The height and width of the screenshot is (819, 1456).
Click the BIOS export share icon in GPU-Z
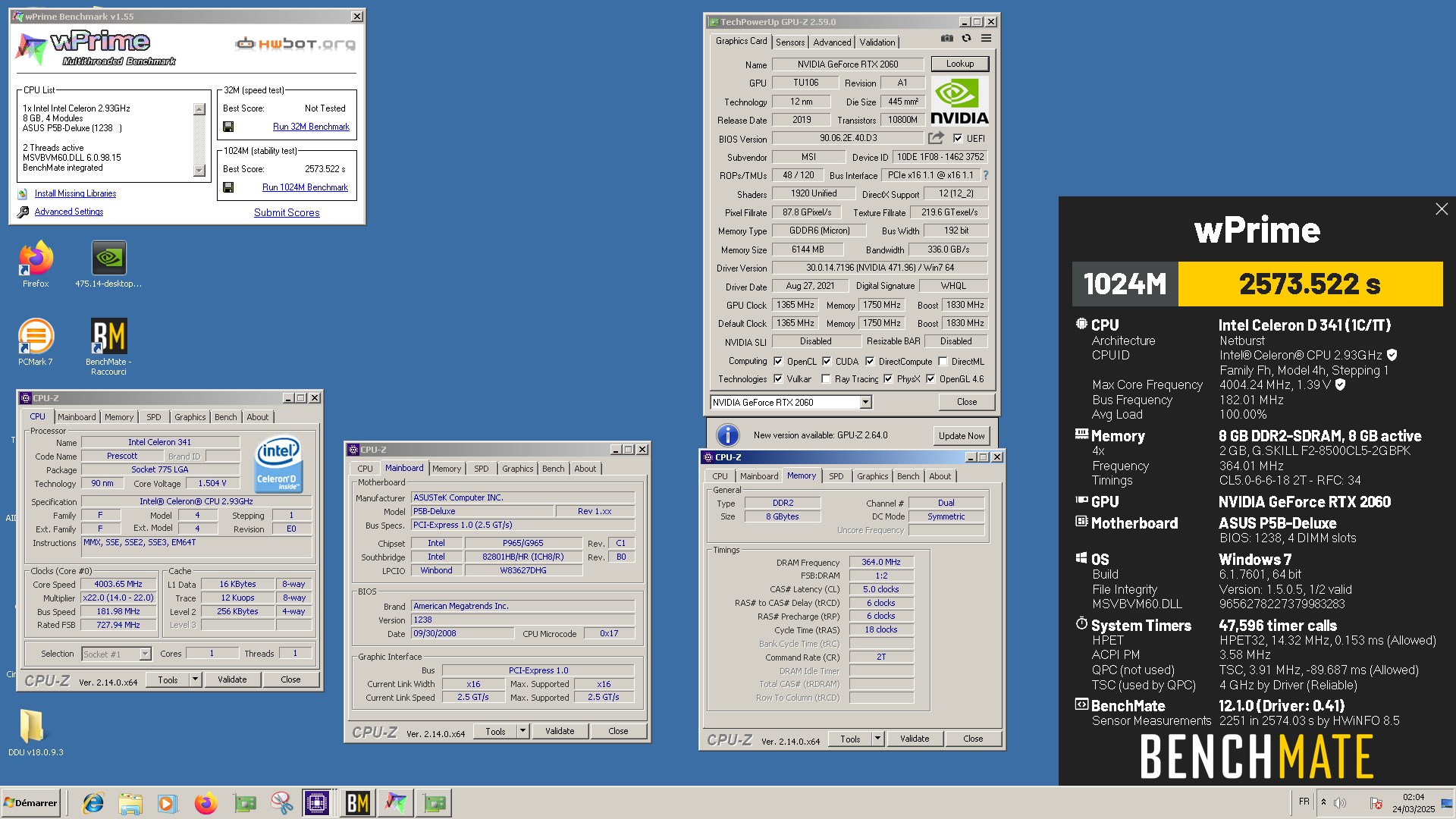coord(936,138)
